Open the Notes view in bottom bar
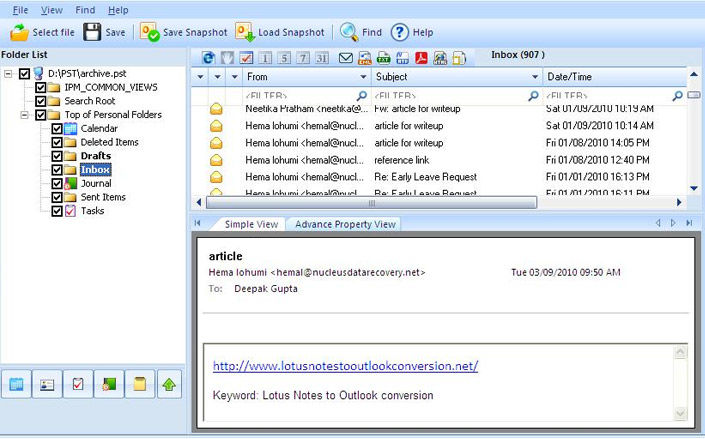The height and width of the screenshot is (439, 705). tap(140, 384)
